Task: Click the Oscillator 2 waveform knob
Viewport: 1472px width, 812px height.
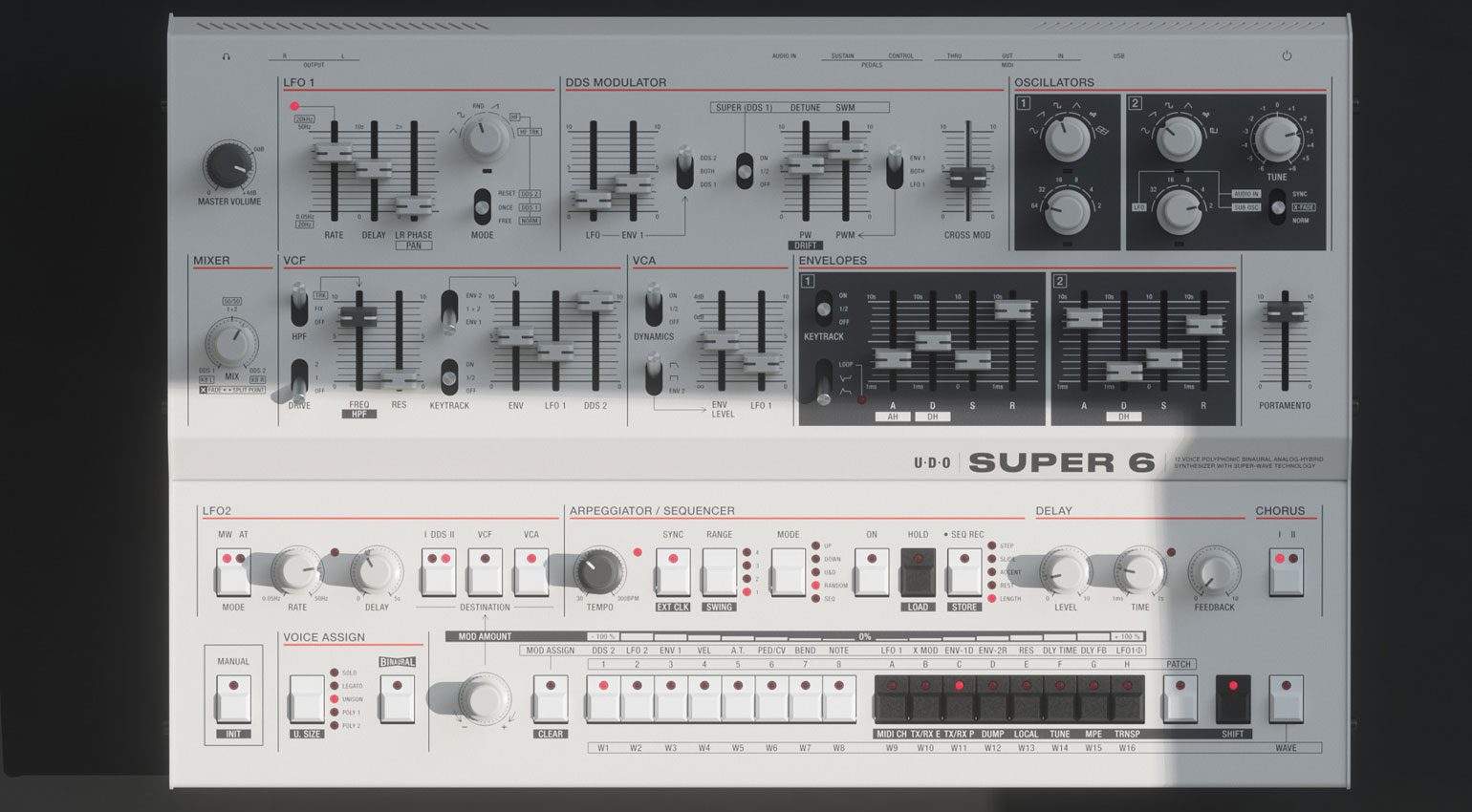Action: click(1178, 139)
